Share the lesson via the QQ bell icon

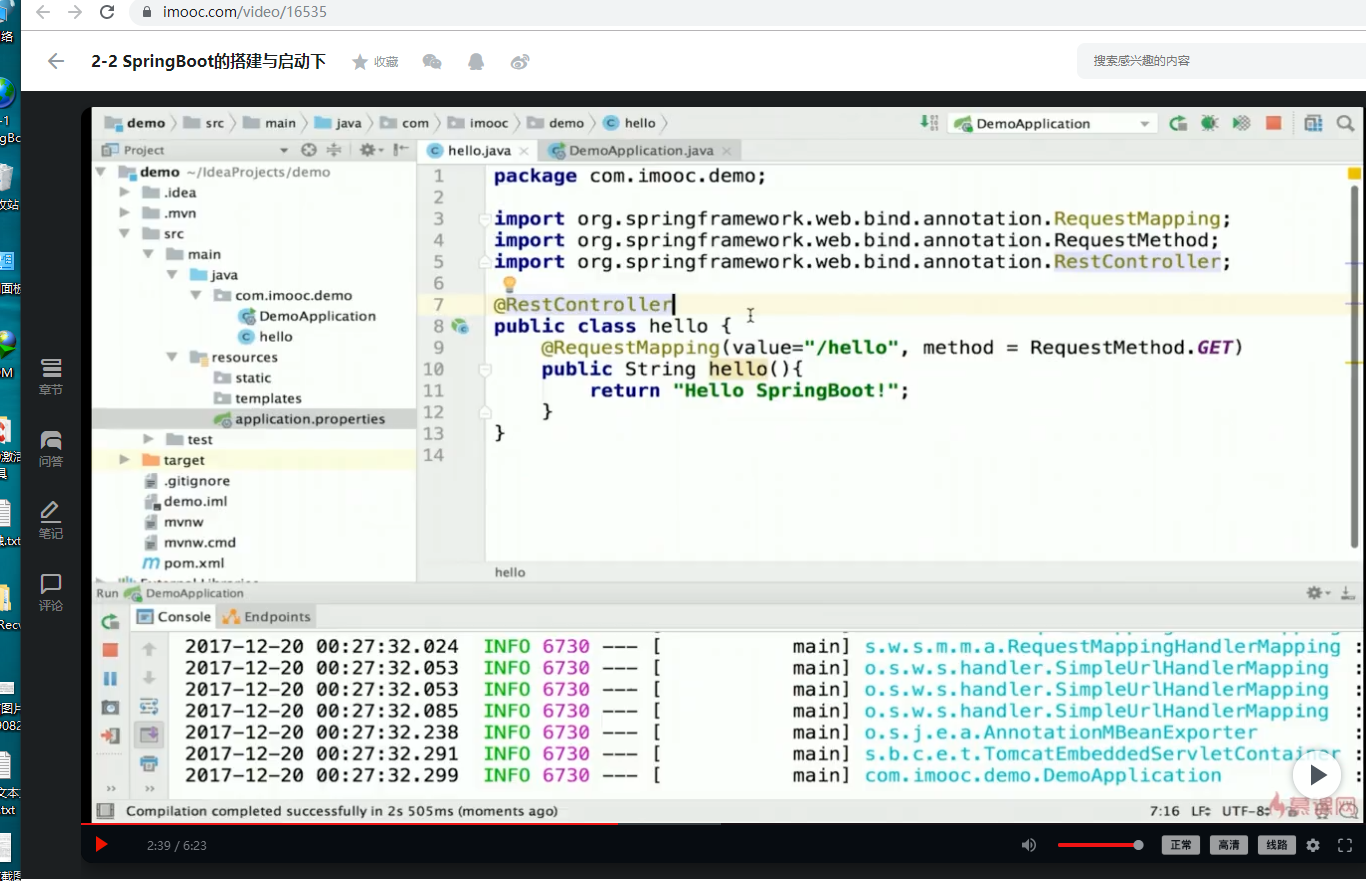pos(476,62)
